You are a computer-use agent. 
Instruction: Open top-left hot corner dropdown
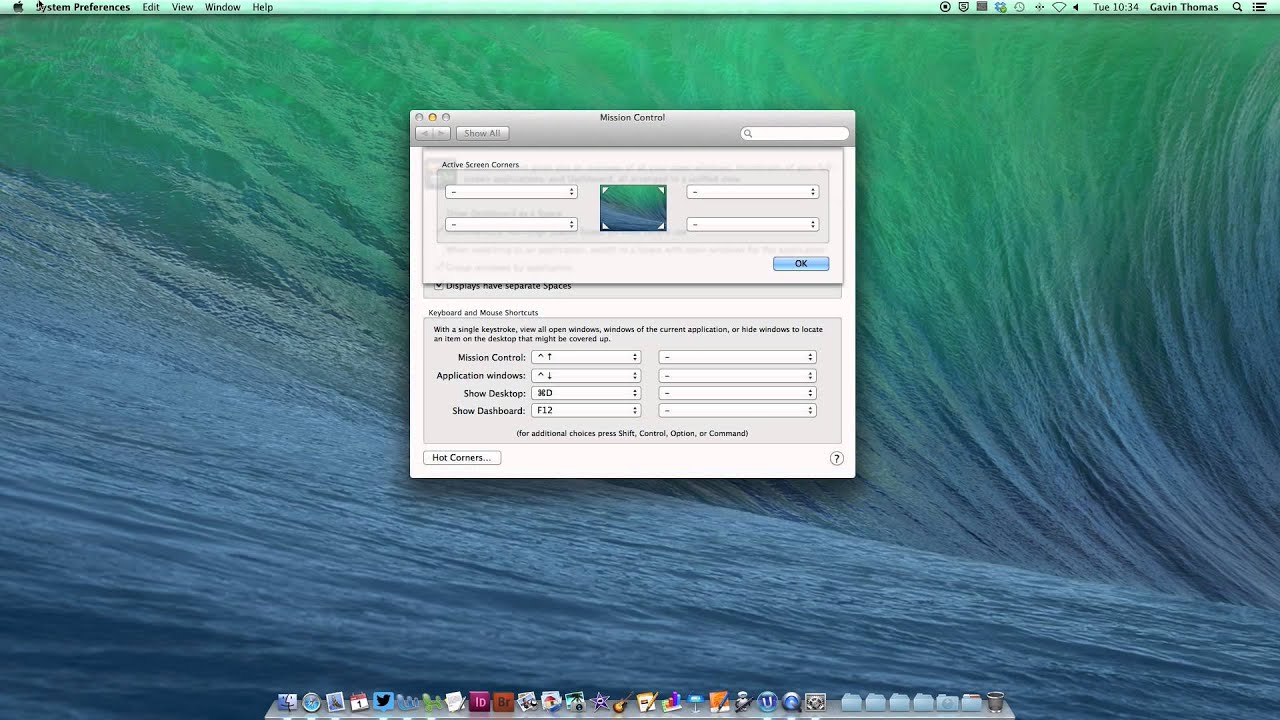[511, 191]
